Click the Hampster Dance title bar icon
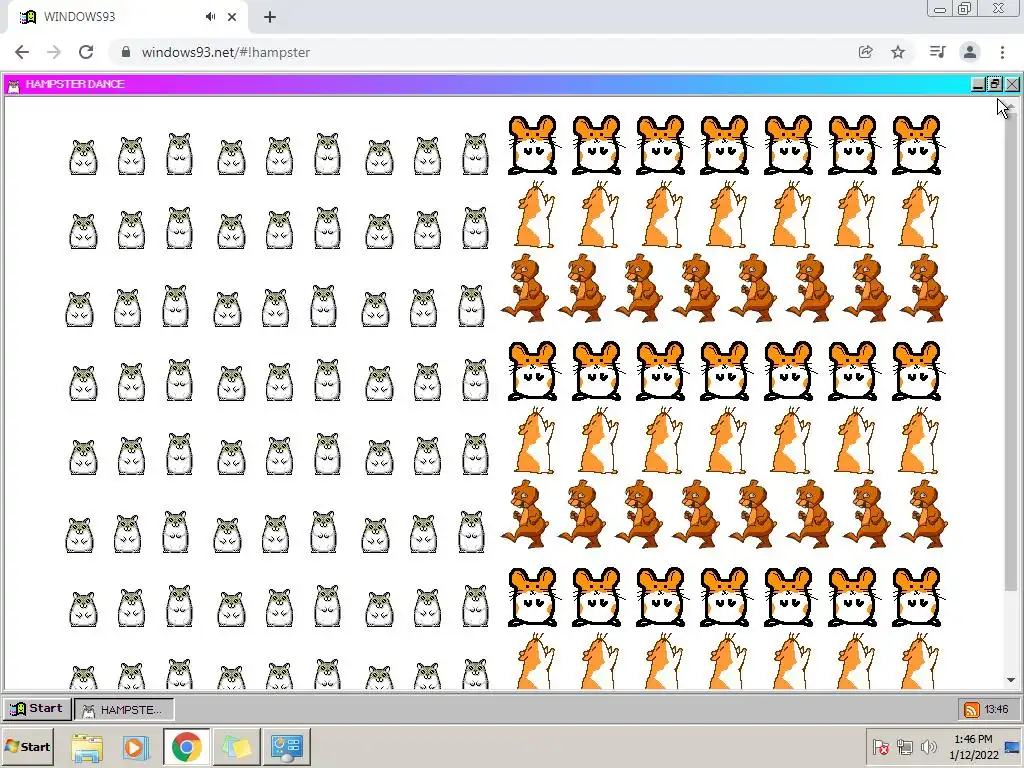The height and width of the screenshot is (768, 1024). pyautogui.click(x=14, y=85)
